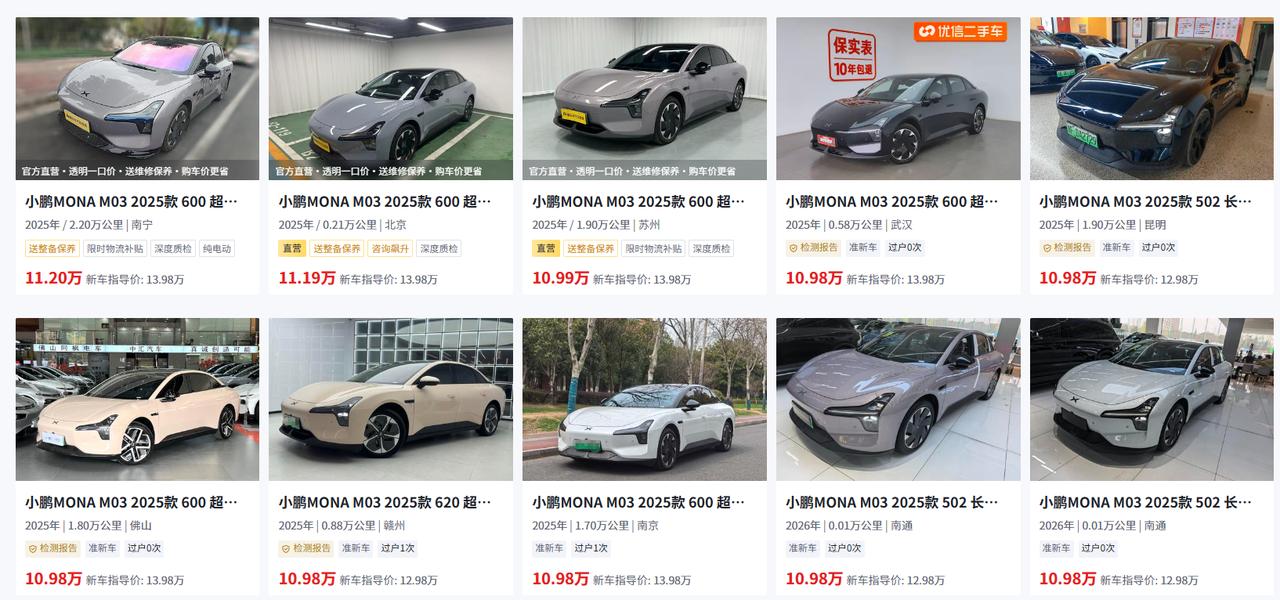Click the 优信二手车 logo badge
Viewport: 1280px width, 600px height.
tap(960, 31)
